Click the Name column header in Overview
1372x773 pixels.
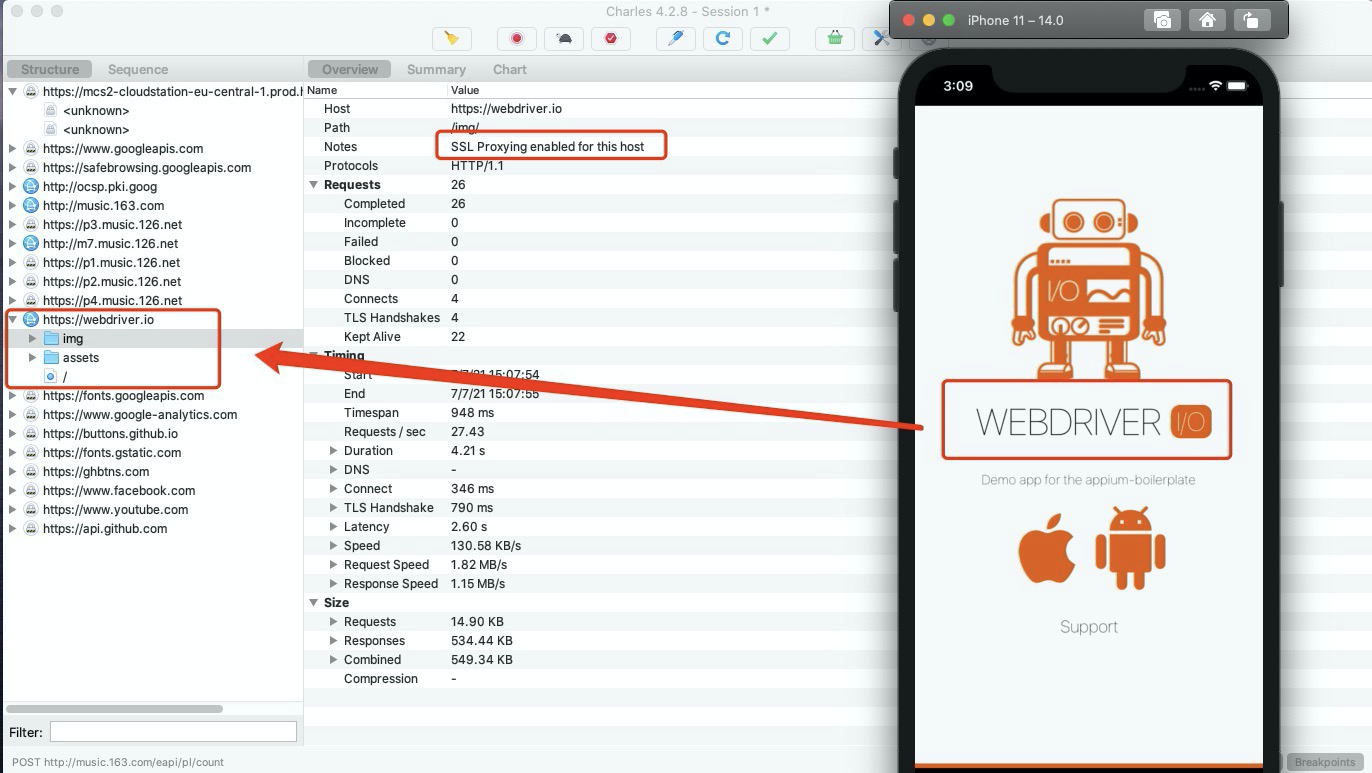pyautogui.click(x=322, y=90)
